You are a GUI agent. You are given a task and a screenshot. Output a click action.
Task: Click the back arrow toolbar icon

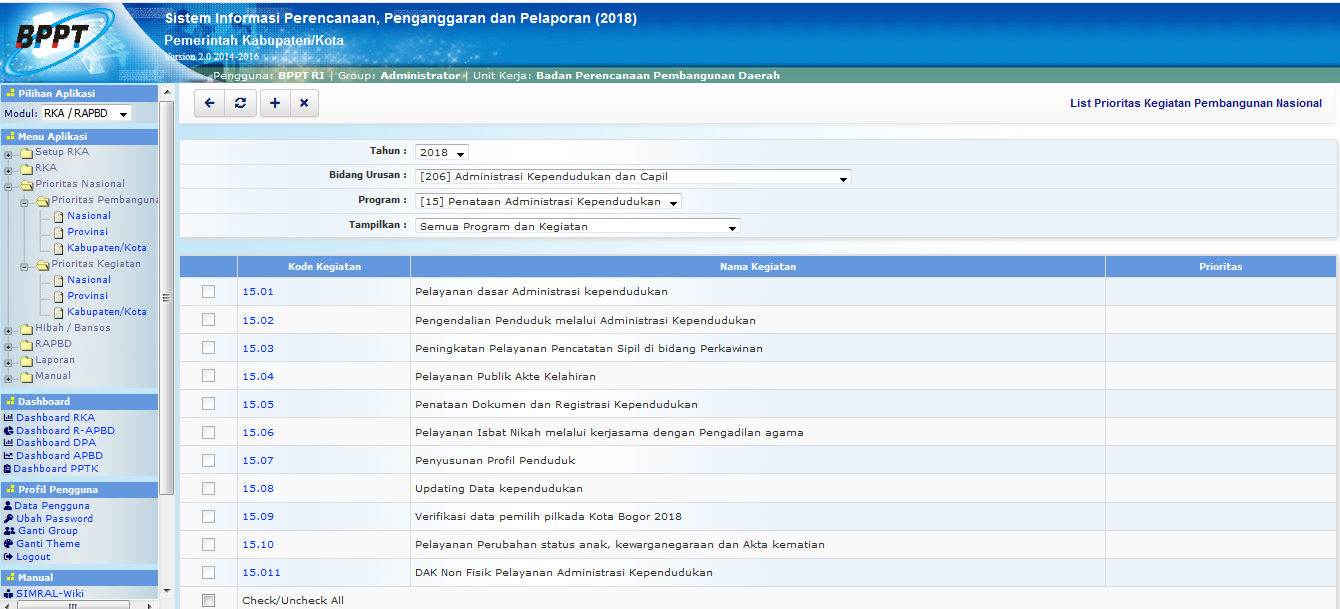pyautogui.click(x=210, y=103)
